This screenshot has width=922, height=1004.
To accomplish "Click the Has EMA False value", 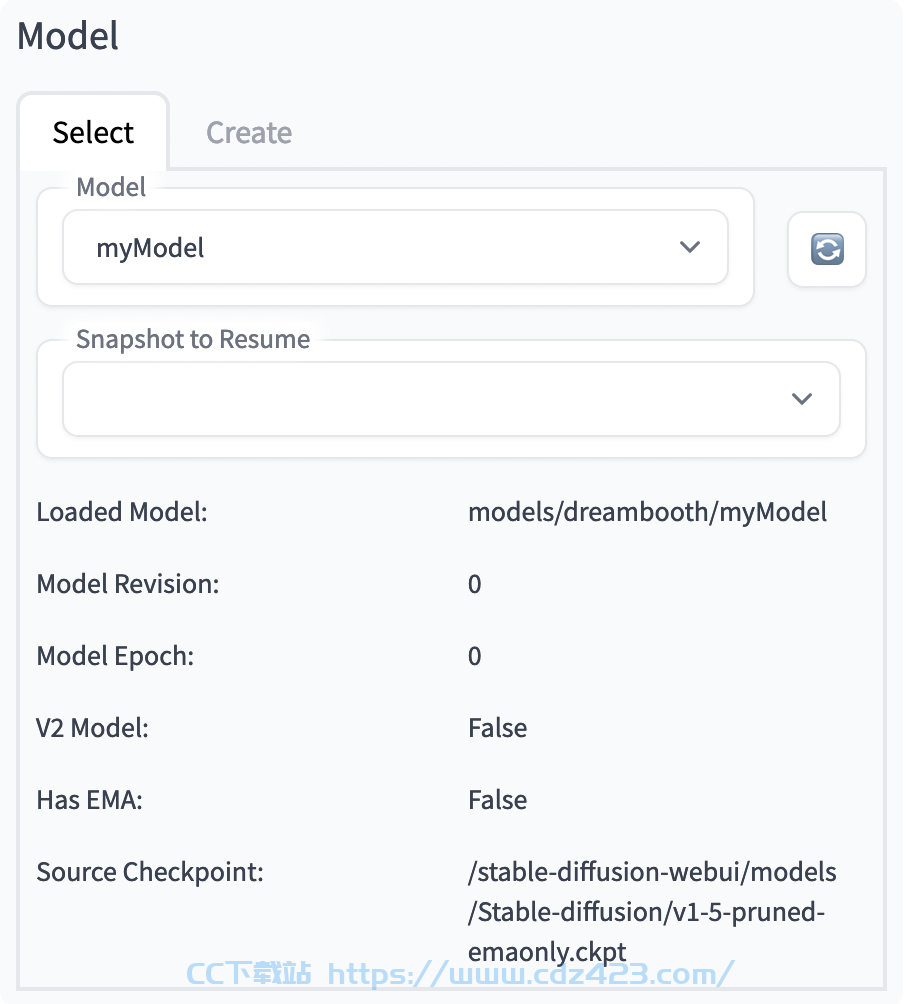I will click(x=497, y=800).
